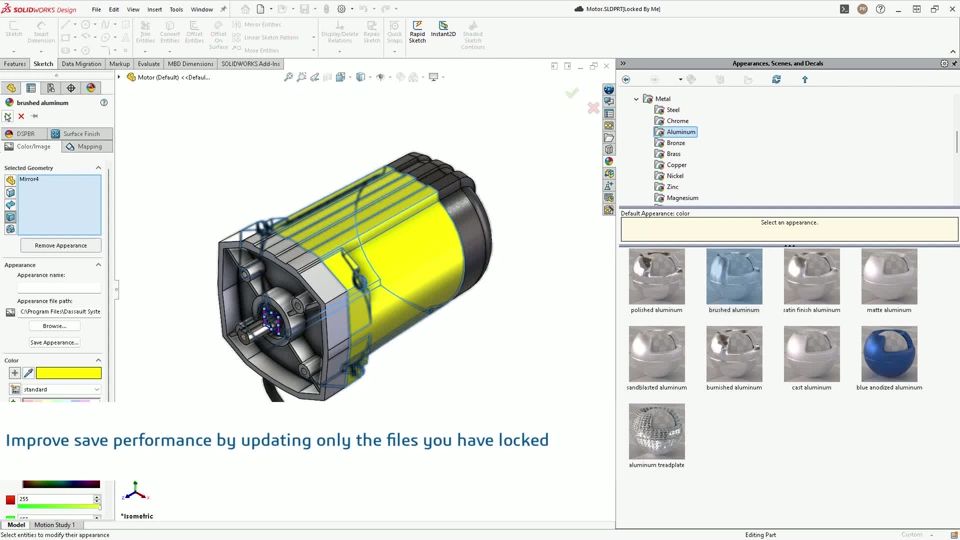Screen dimensions: 960x540
Task: Select the Chrome folder in tree
Action: click(x=672, y=121)
